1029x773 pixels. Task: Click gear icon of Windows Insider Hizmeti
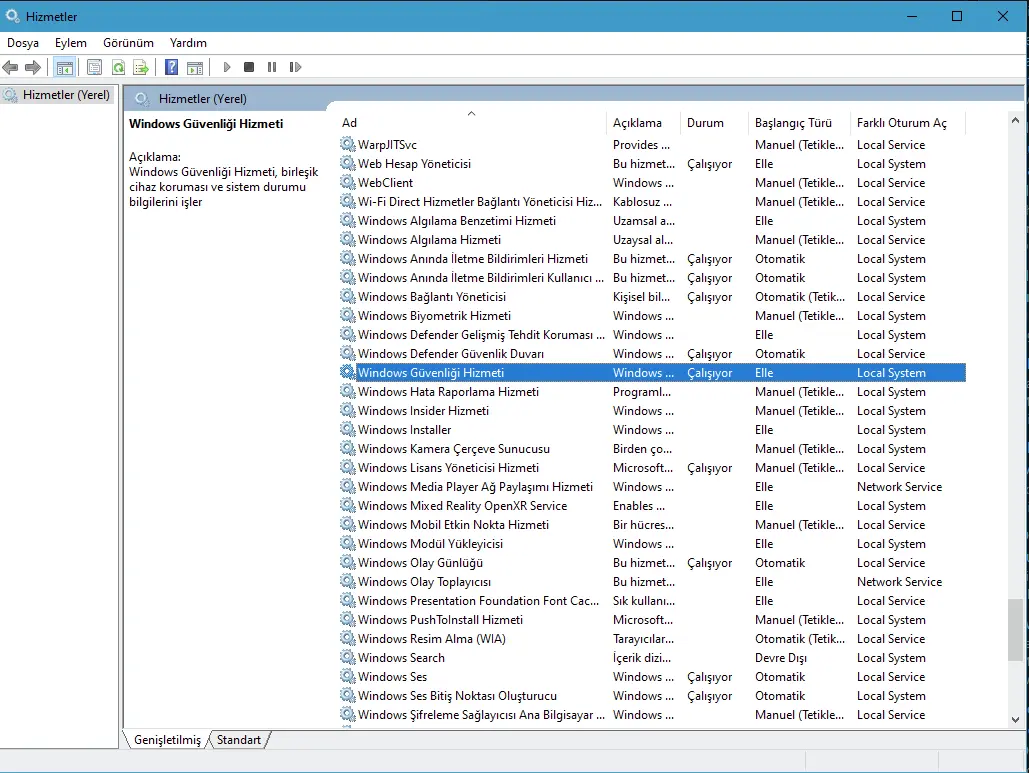pos(347,410)
